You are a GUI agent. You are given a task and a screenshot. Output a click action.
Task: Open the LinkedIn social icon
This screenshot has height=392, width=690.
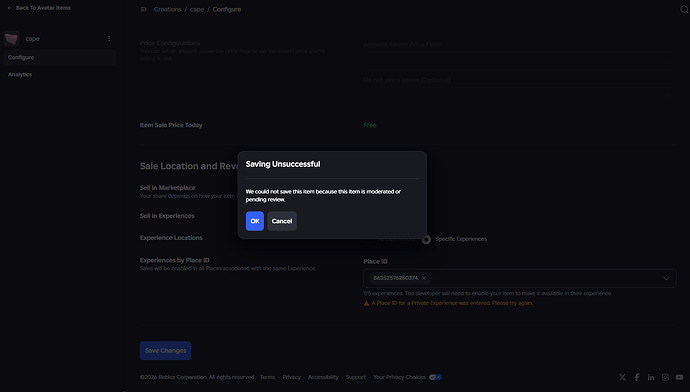tap(651, 377)
